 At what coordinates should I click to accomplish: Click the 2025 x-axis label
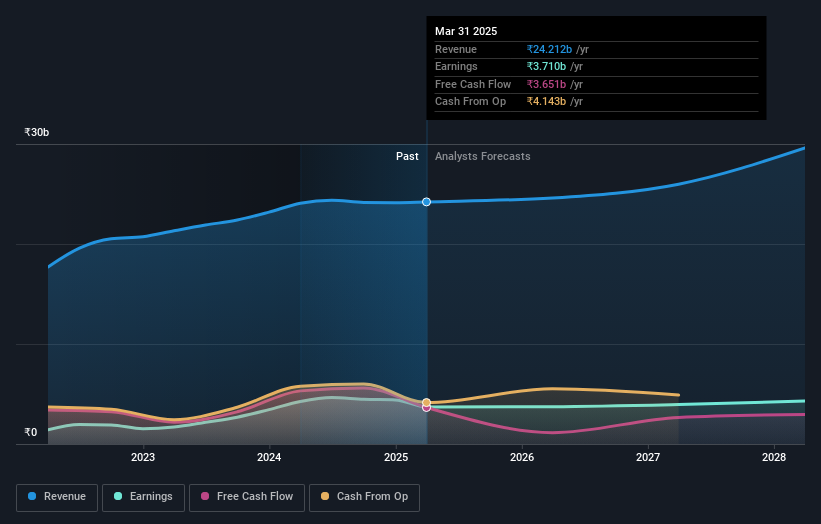point(396,457)
